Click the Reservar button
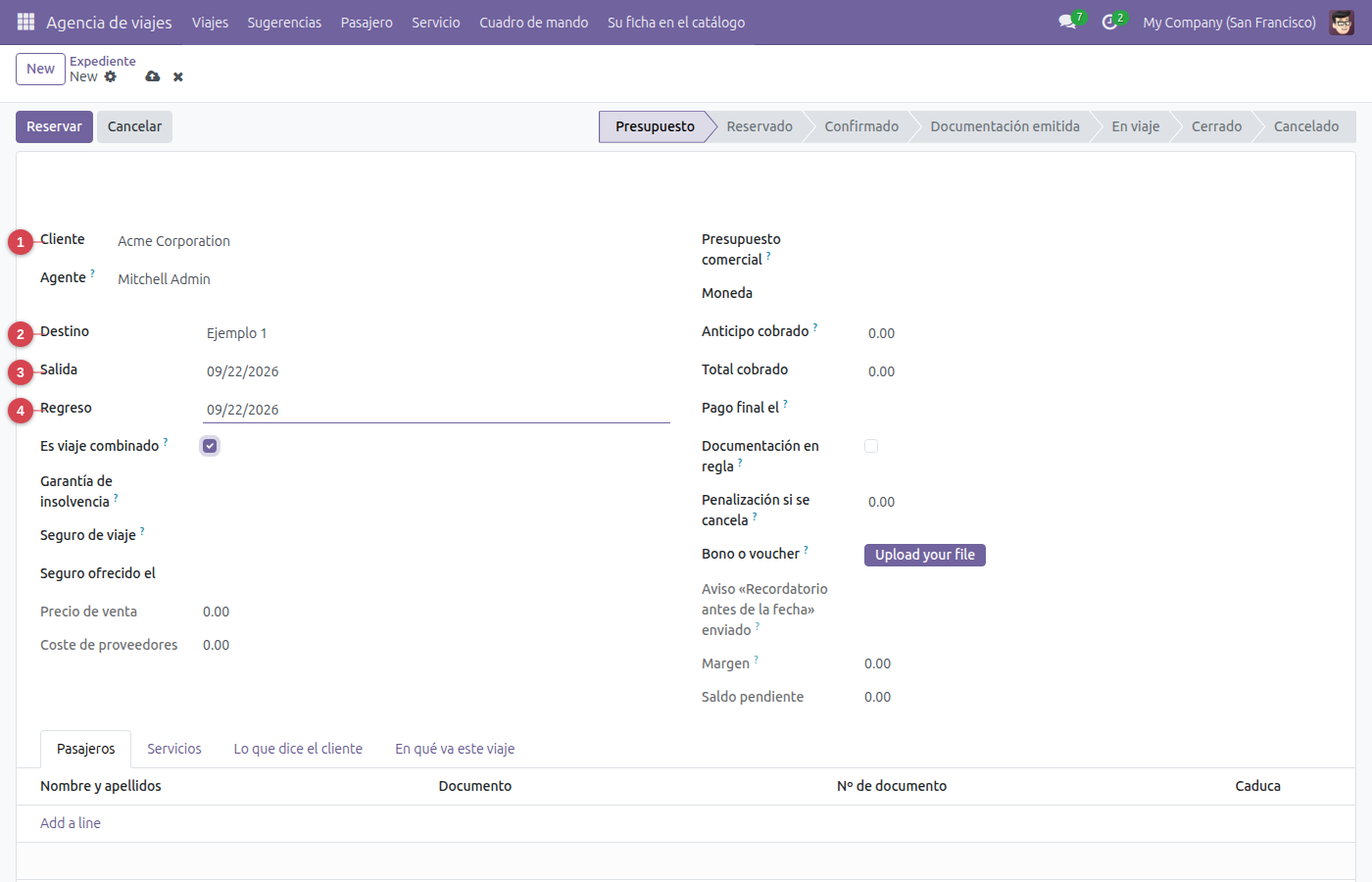1372x882 pixels. [x=54, y=126]
